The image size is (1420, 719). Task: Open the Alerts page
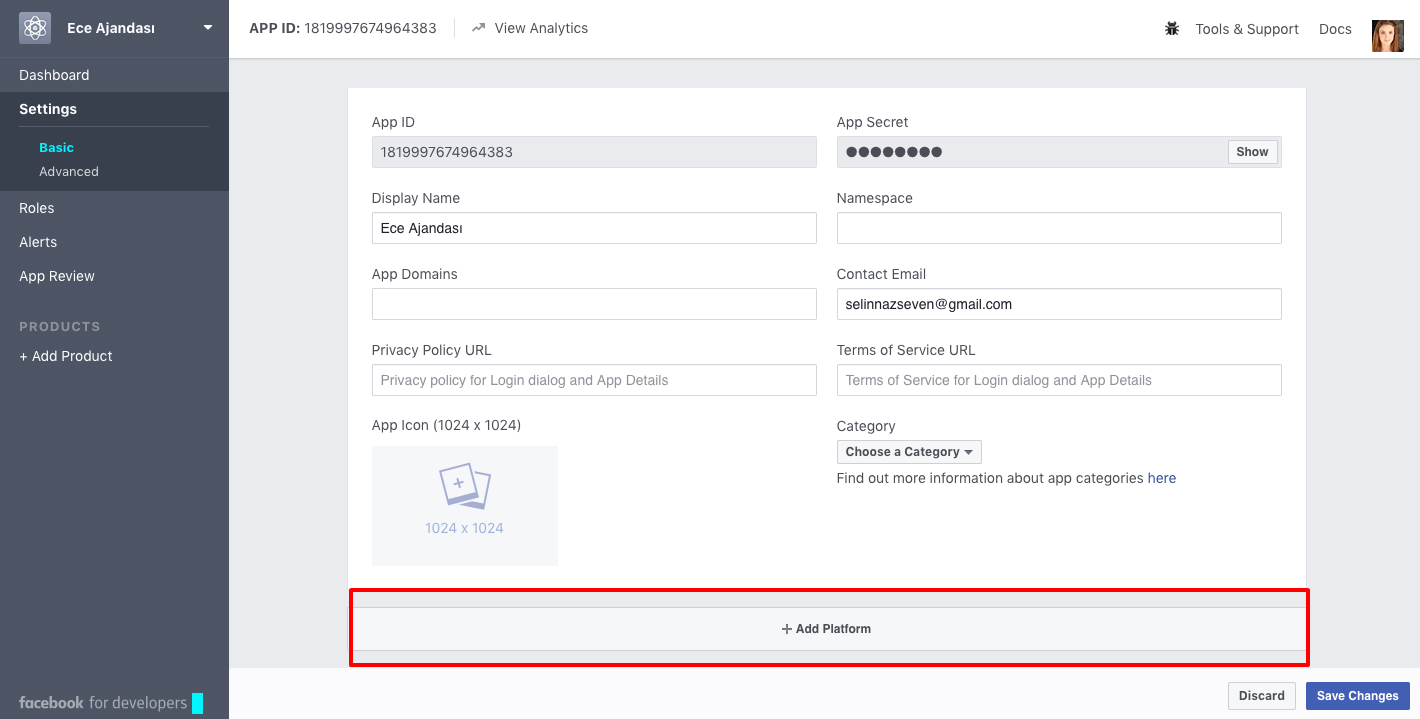point(38,242)
